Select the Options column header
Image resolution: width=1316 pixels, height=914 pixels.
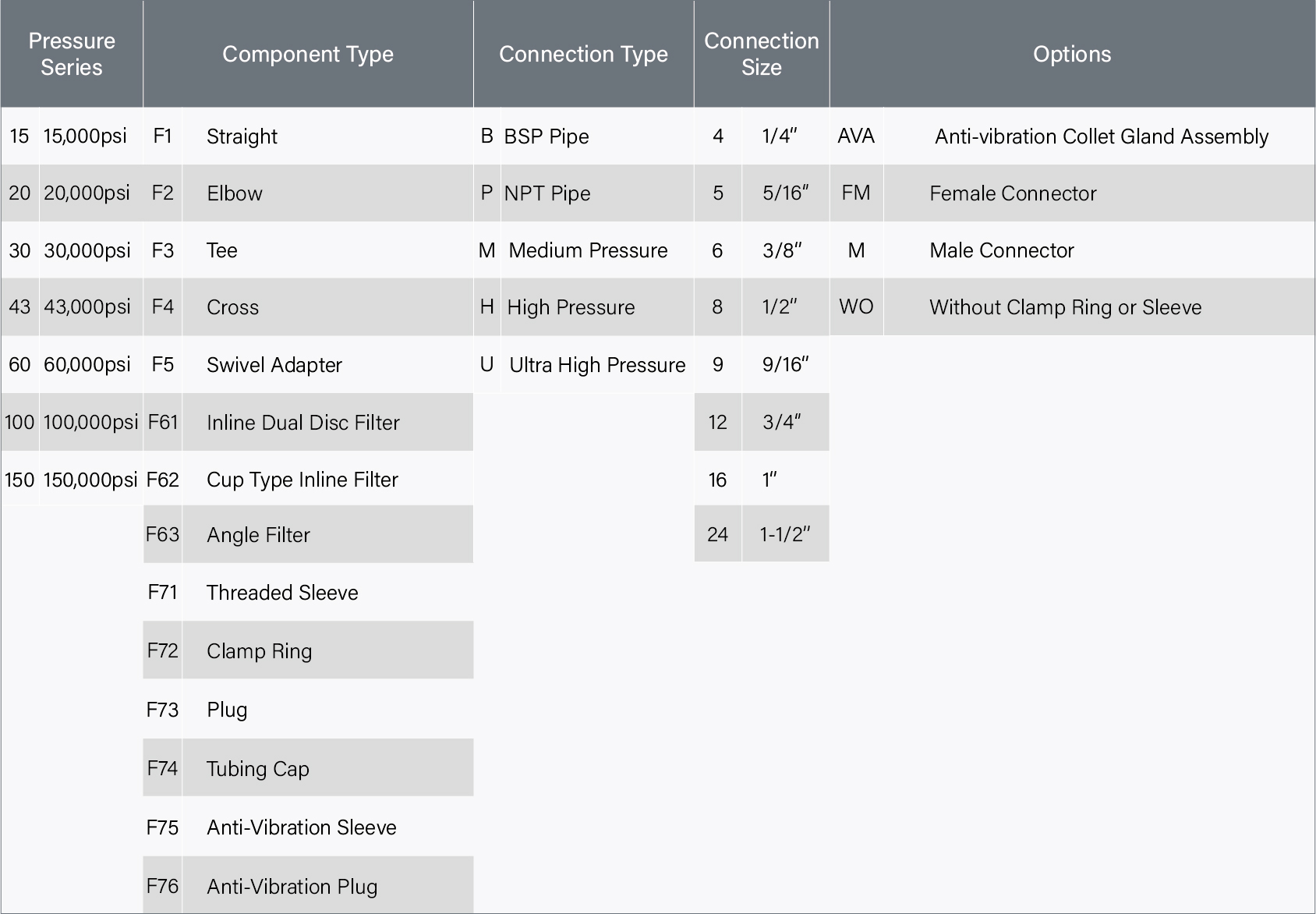pyautogui.click(x=1072, y=54)
